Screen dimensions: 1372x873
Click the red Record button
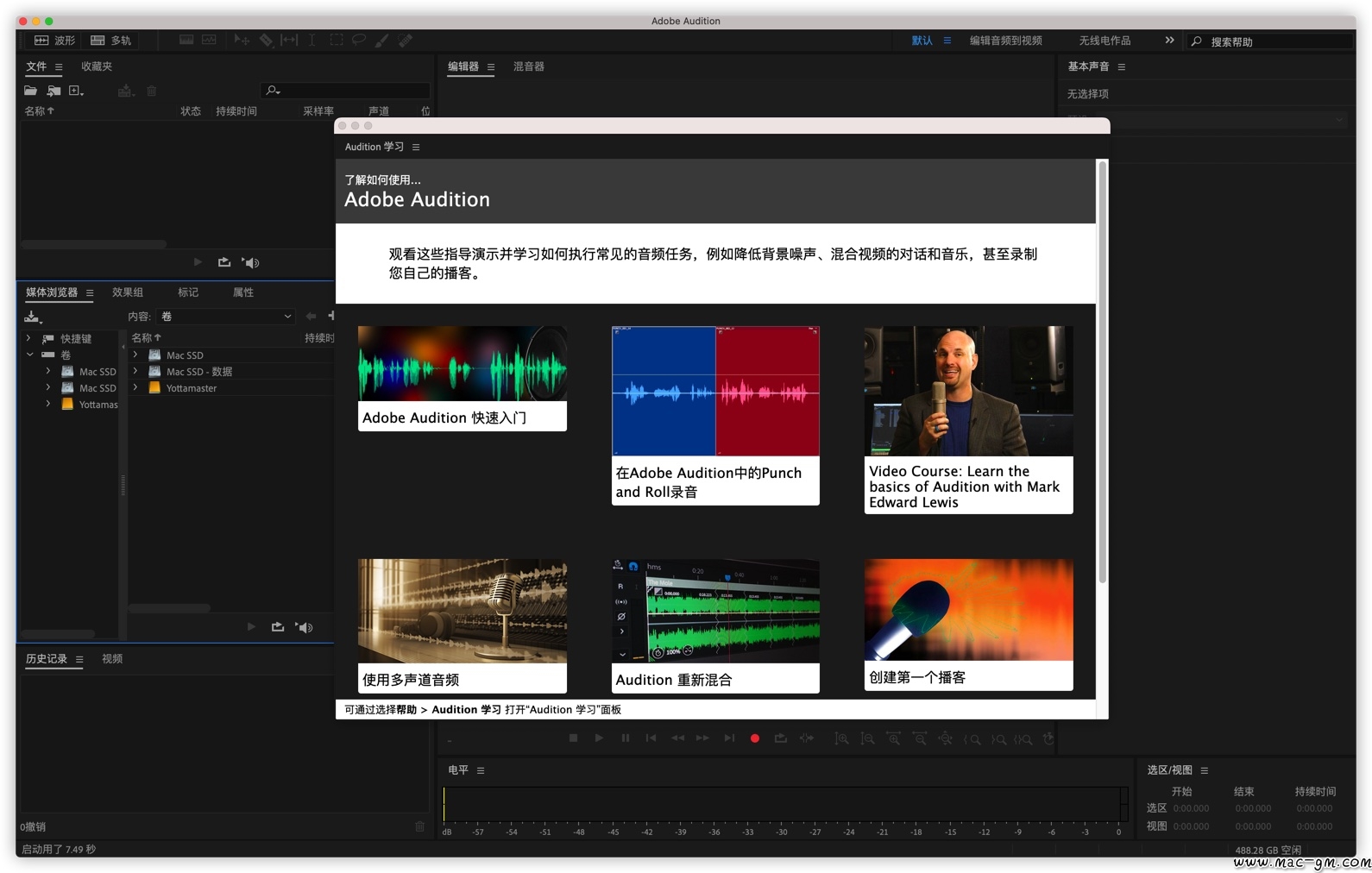pyautogui.click(x=755, y=738)
